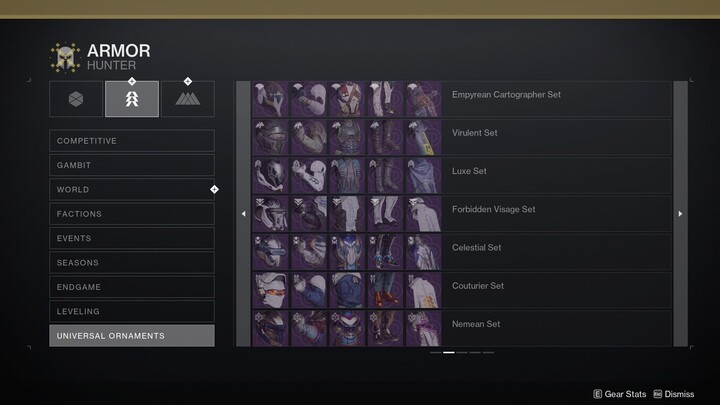This screenshot has width=720, height=405.
Task: Click Virulent cloak ornament
Action: click(x=423, y=137)
